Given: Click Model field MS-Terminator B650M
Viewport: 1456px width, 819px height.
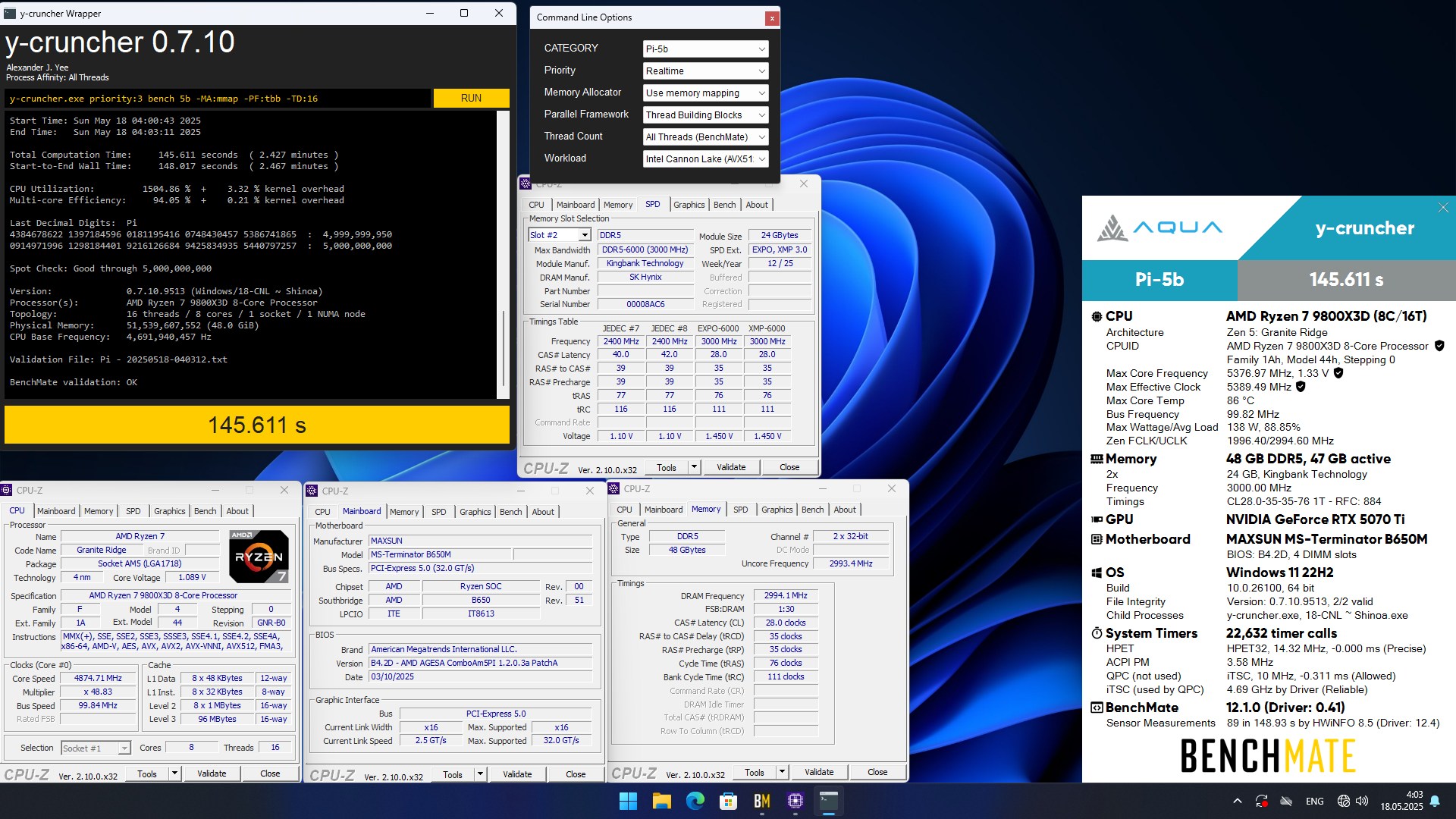Looking at the screenshot, I should (x=440, y=554).
